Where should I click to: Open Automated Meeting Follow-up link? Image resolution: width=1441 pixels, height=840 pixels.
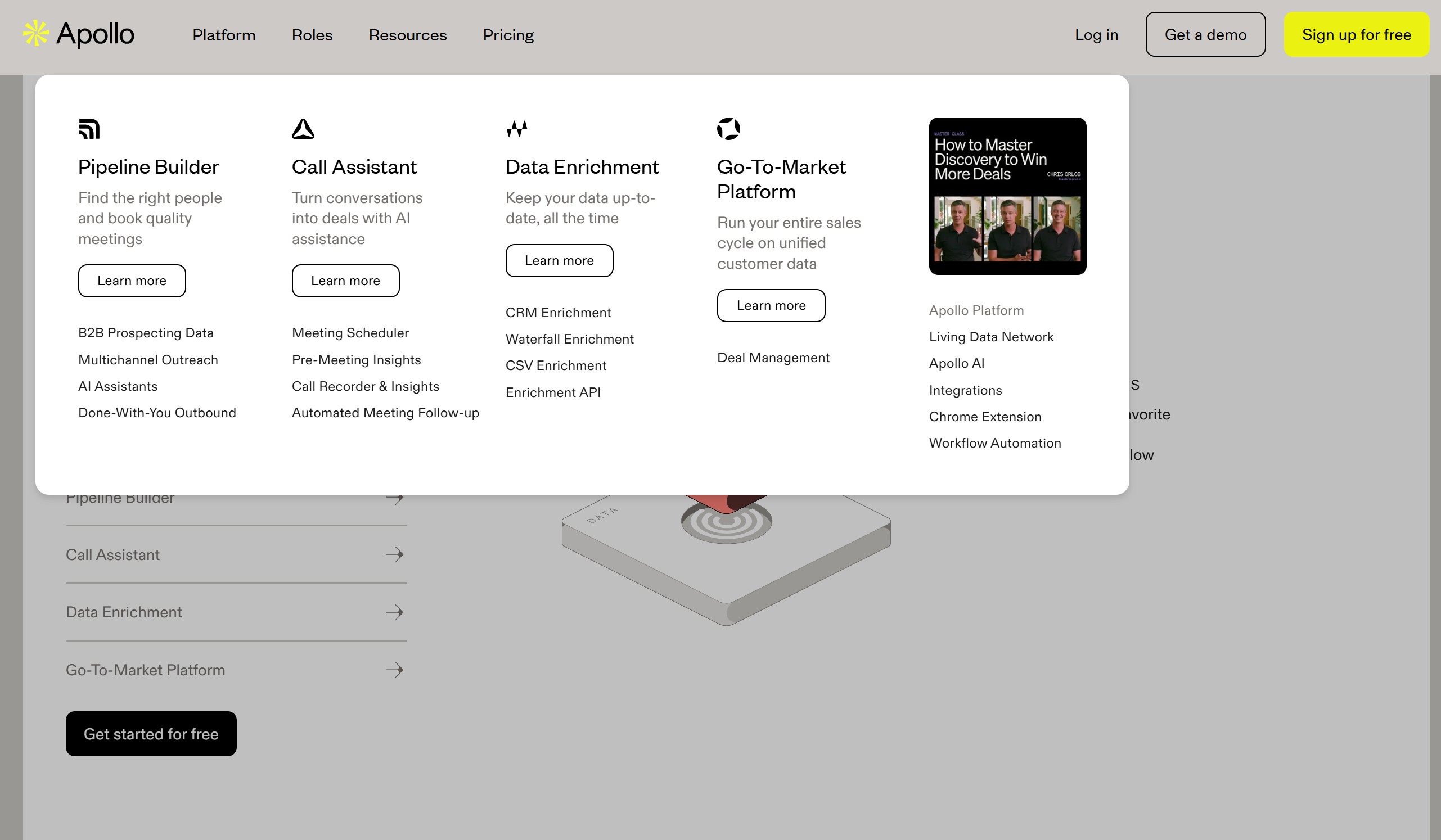[385, 413]
